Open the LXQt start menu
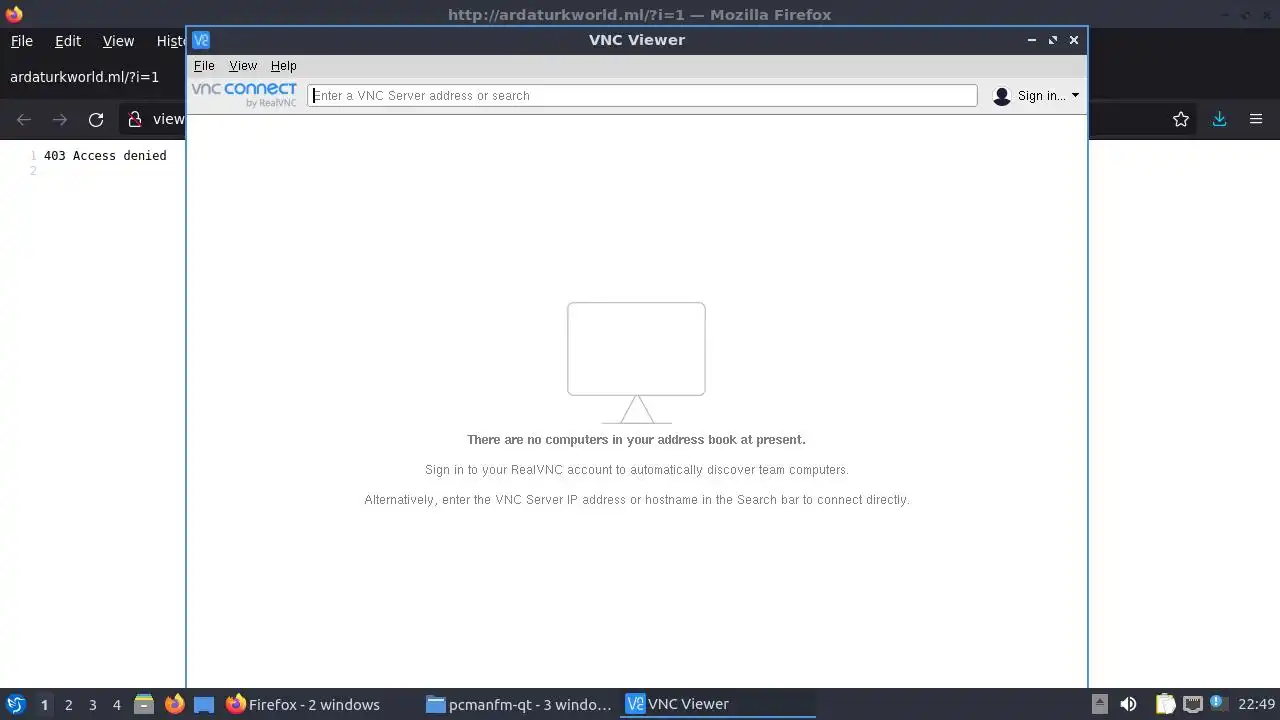 15,704
